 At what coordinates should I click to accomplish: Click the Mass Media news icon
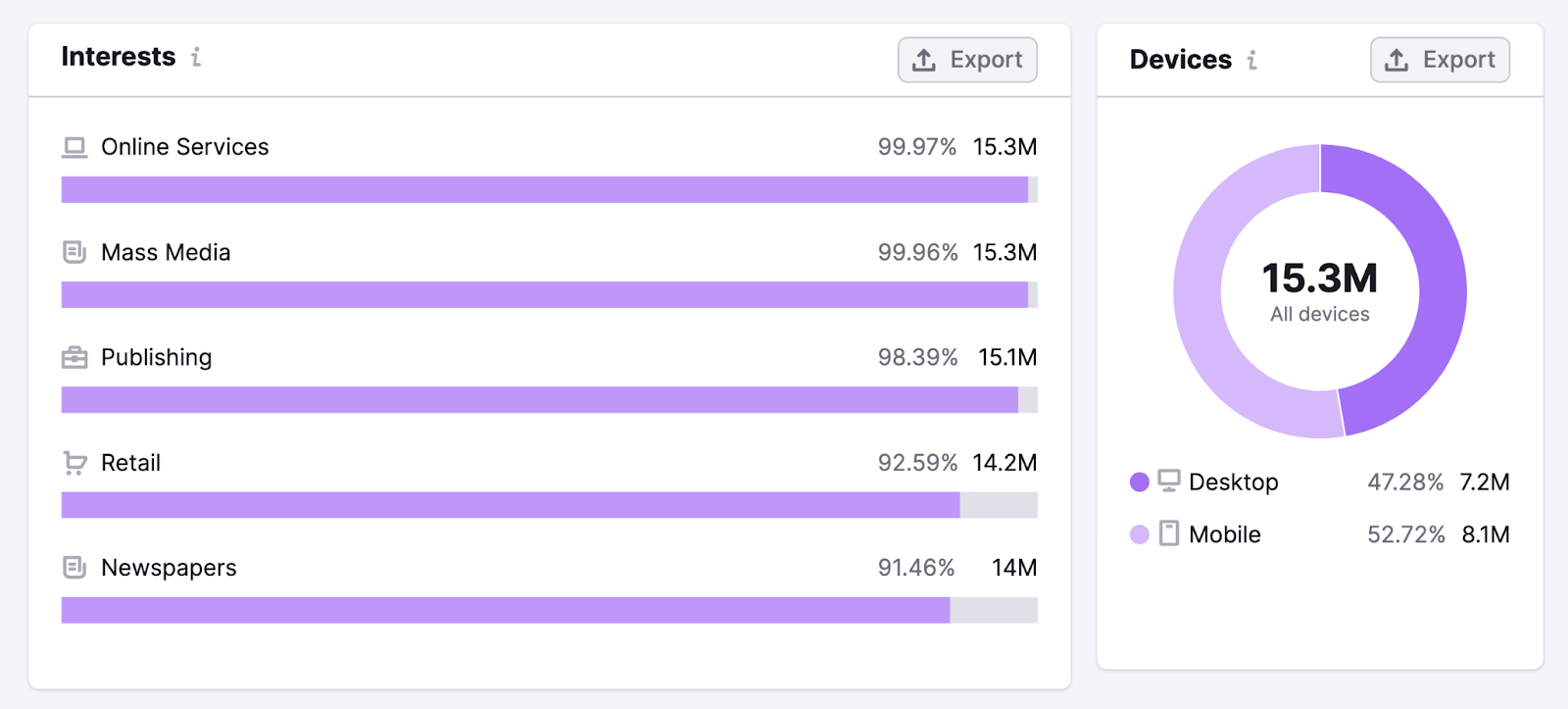pyautogui.click(x=74, y=252)
